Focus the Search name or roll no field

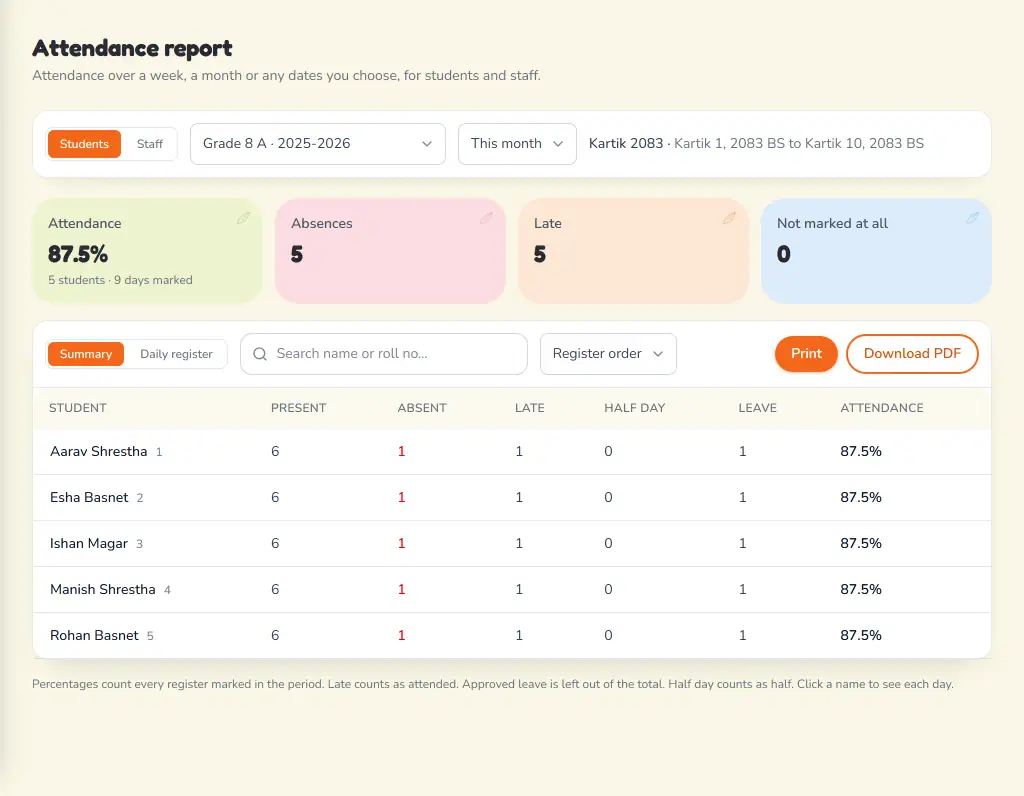click(384, 354)
